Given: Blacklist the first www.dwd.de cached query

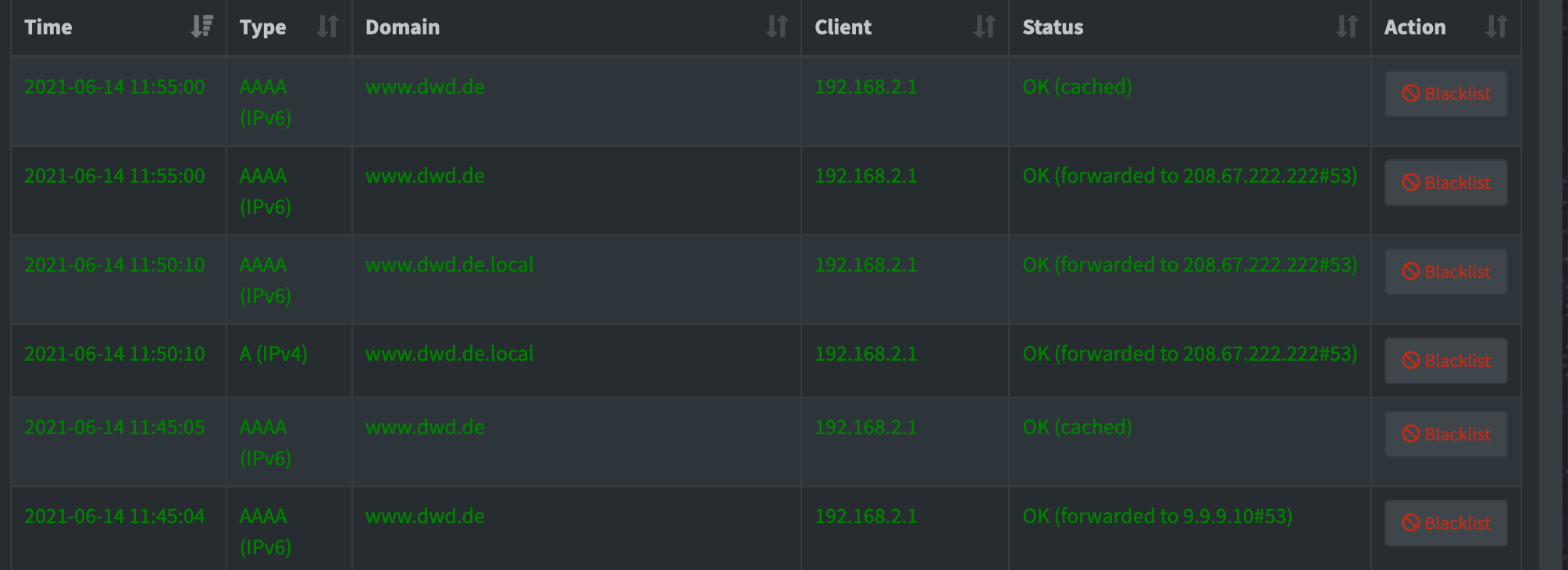Looking at the screenshot, I should [1445, 94].
